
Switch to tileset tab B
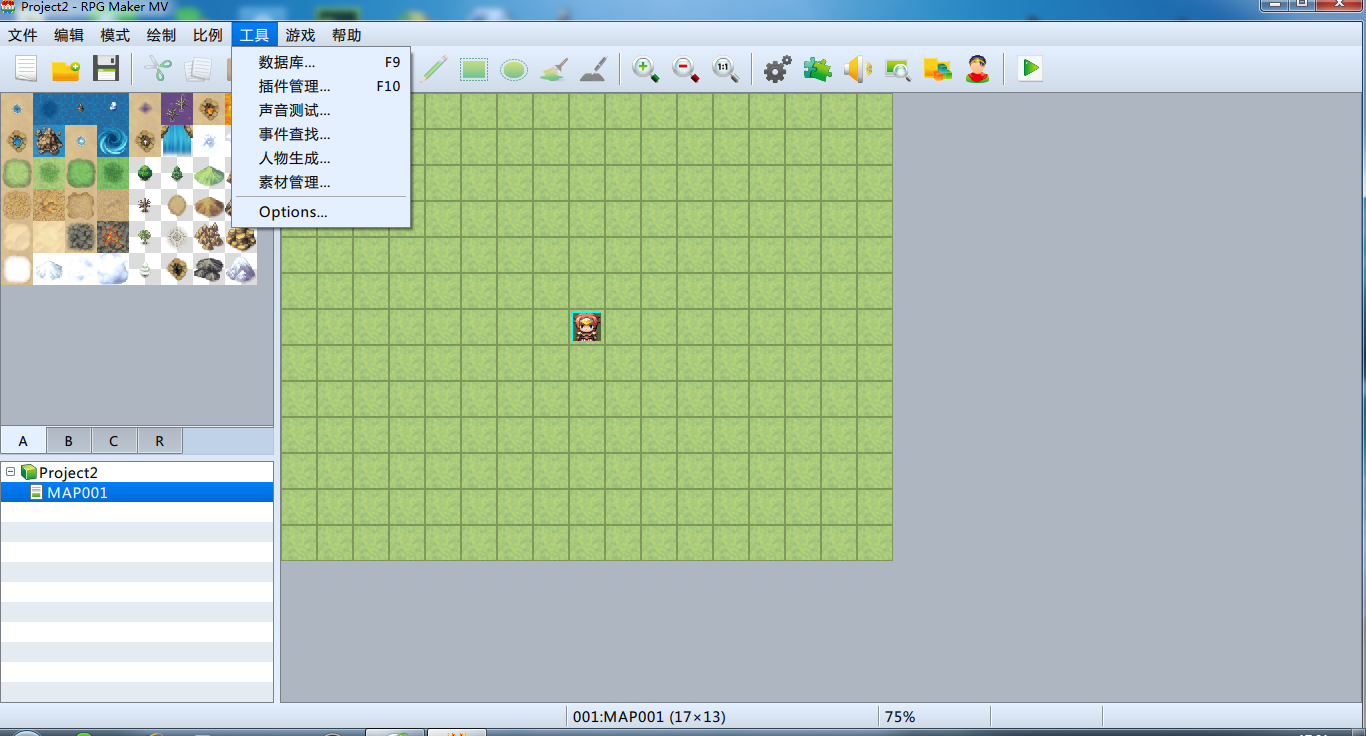coord(69,441)
